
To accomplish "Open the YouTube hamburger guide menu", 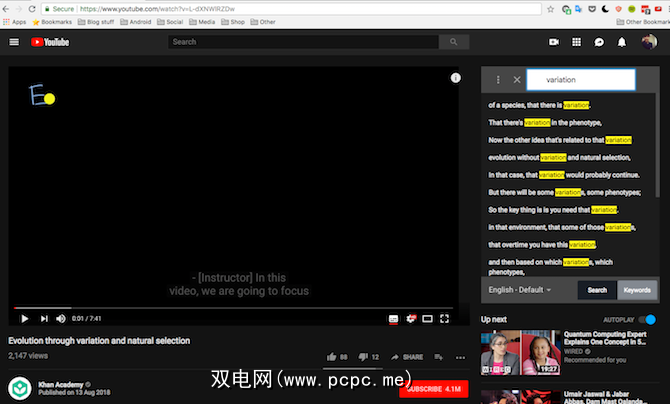I will (14, 42).
